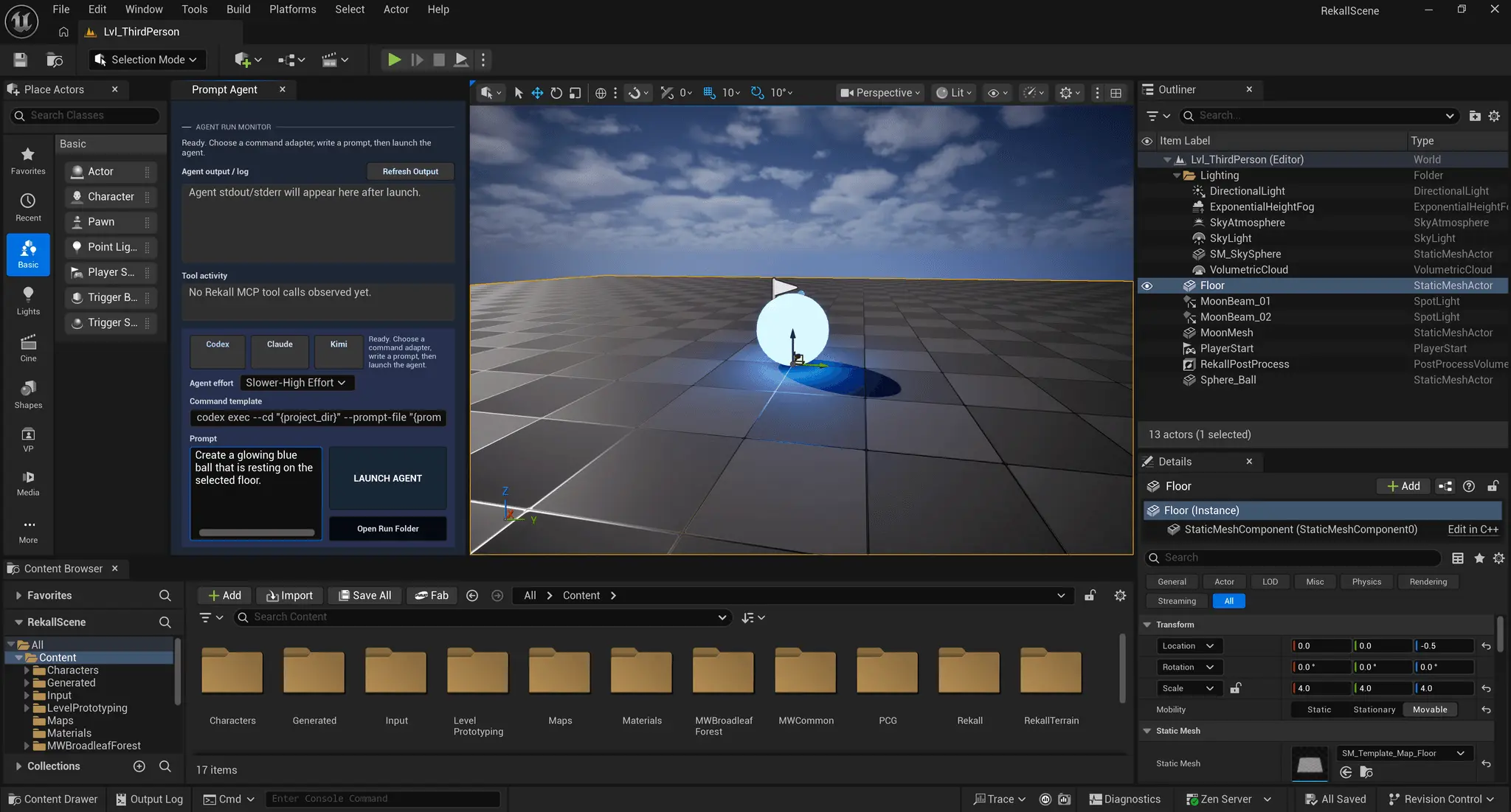Open the VP category in Place Actors
The image size is (1511, 812).
click(x=28, y=439)
